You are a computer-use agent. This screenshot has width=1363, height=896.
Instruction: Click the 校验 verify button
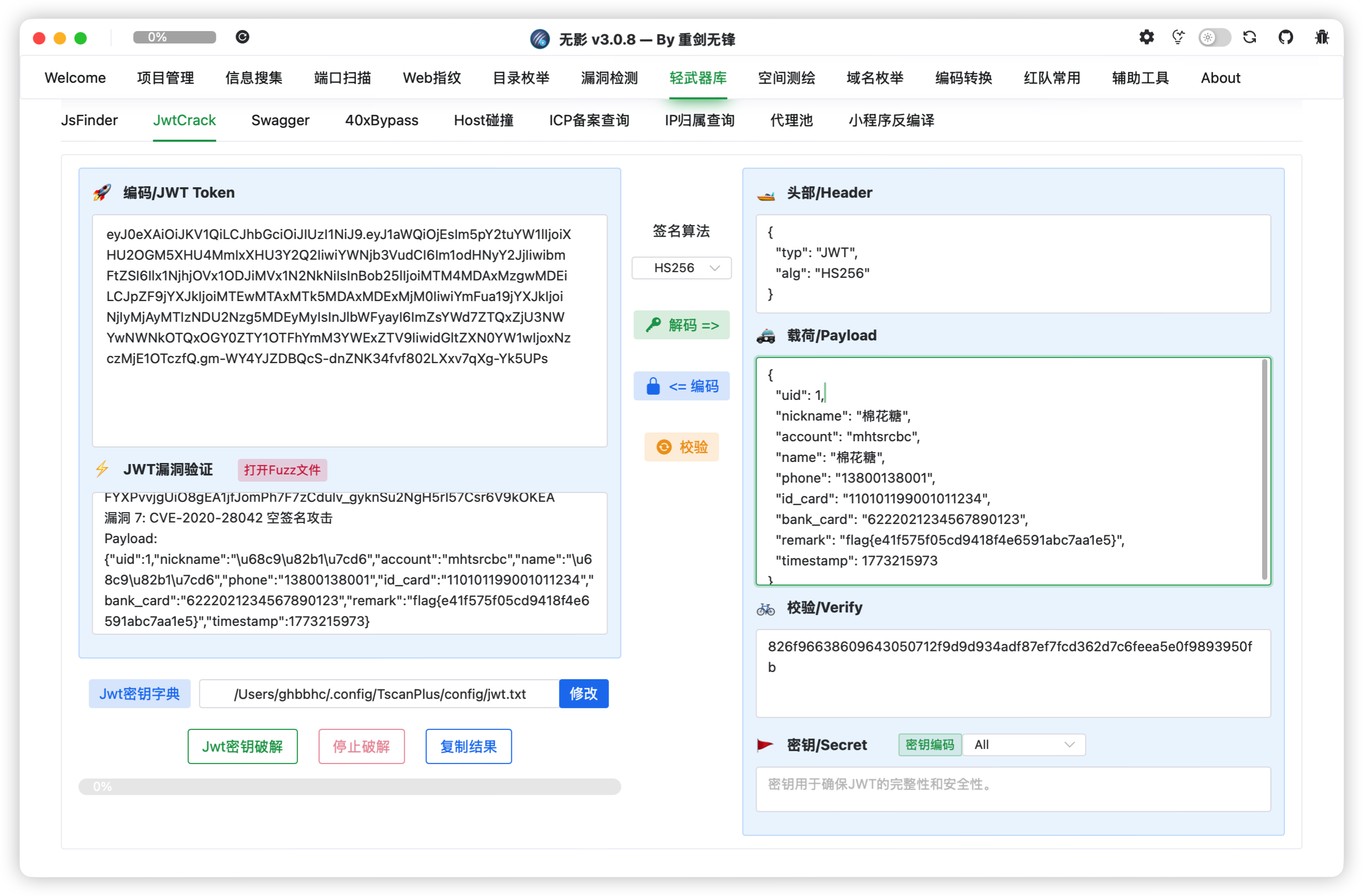coord(681,446)
